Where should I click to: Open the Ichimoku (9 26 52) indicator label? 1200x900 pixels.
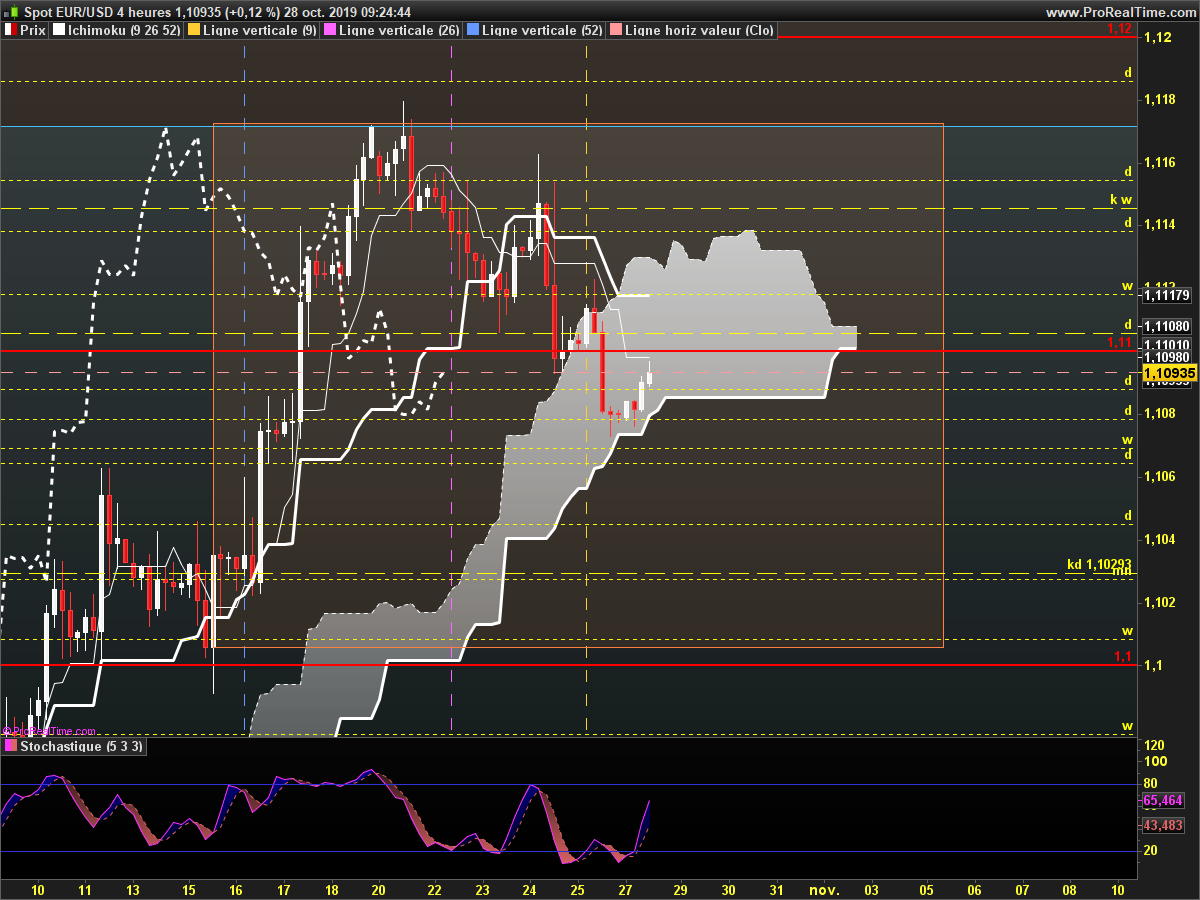tap(124, 30)
